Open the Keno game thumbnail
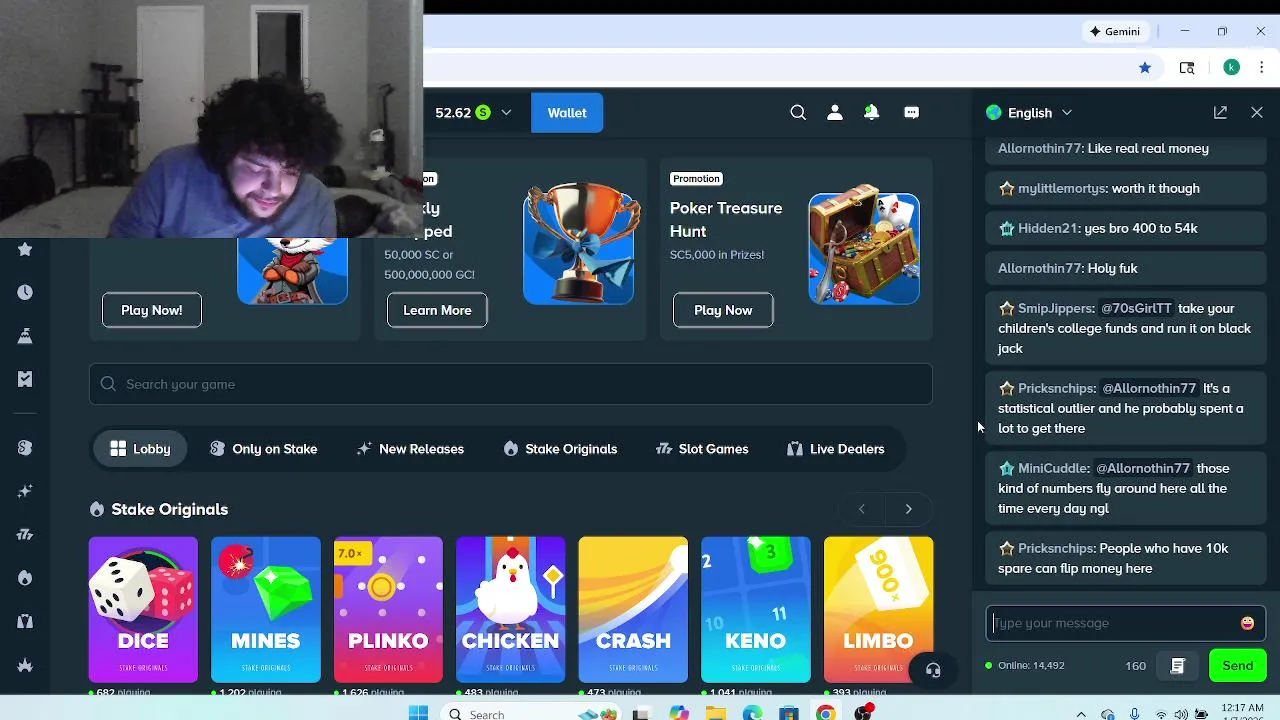 click(756, 610)
